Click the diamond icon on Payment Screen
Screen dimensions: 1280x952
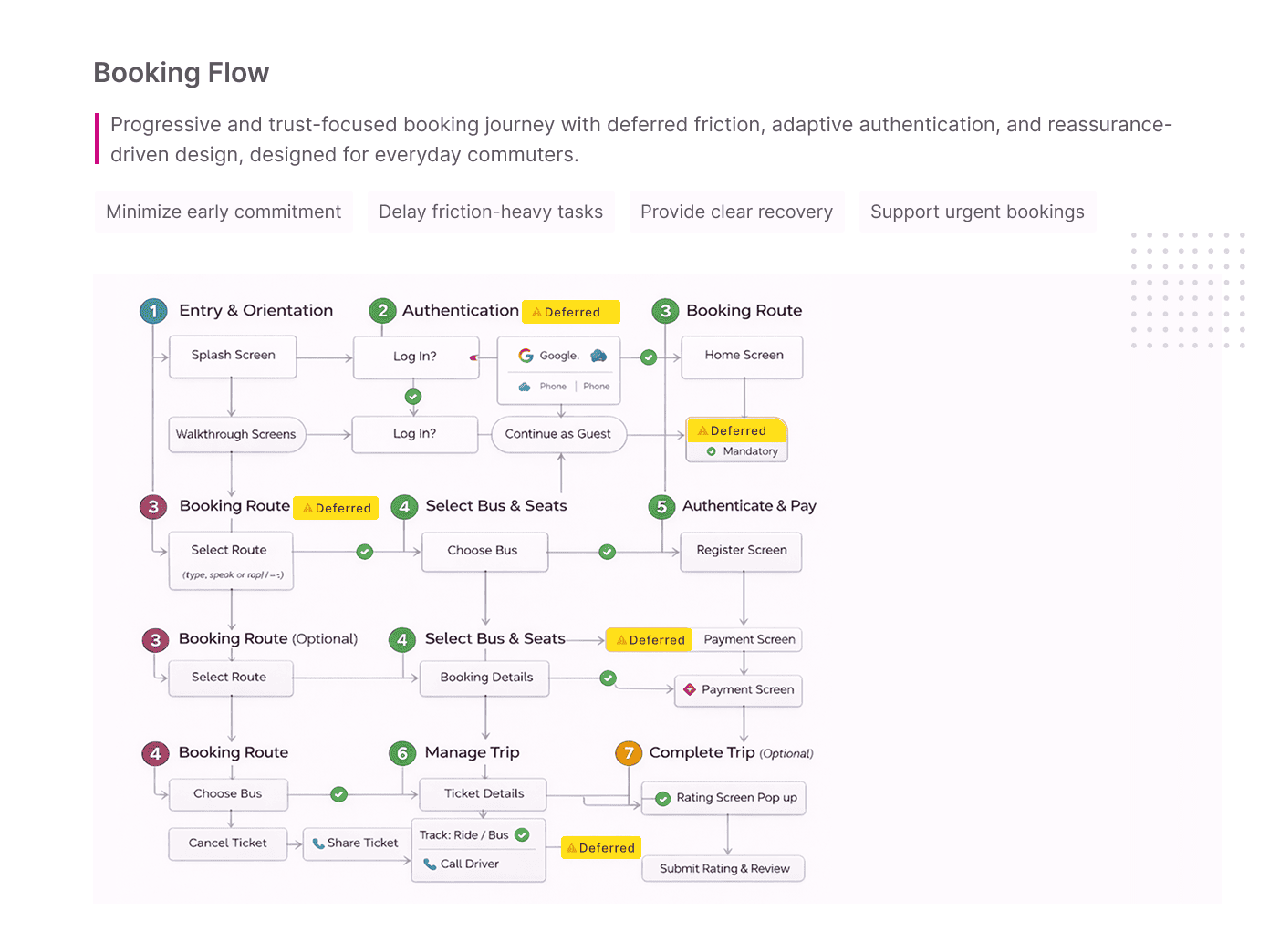[690, 689]
